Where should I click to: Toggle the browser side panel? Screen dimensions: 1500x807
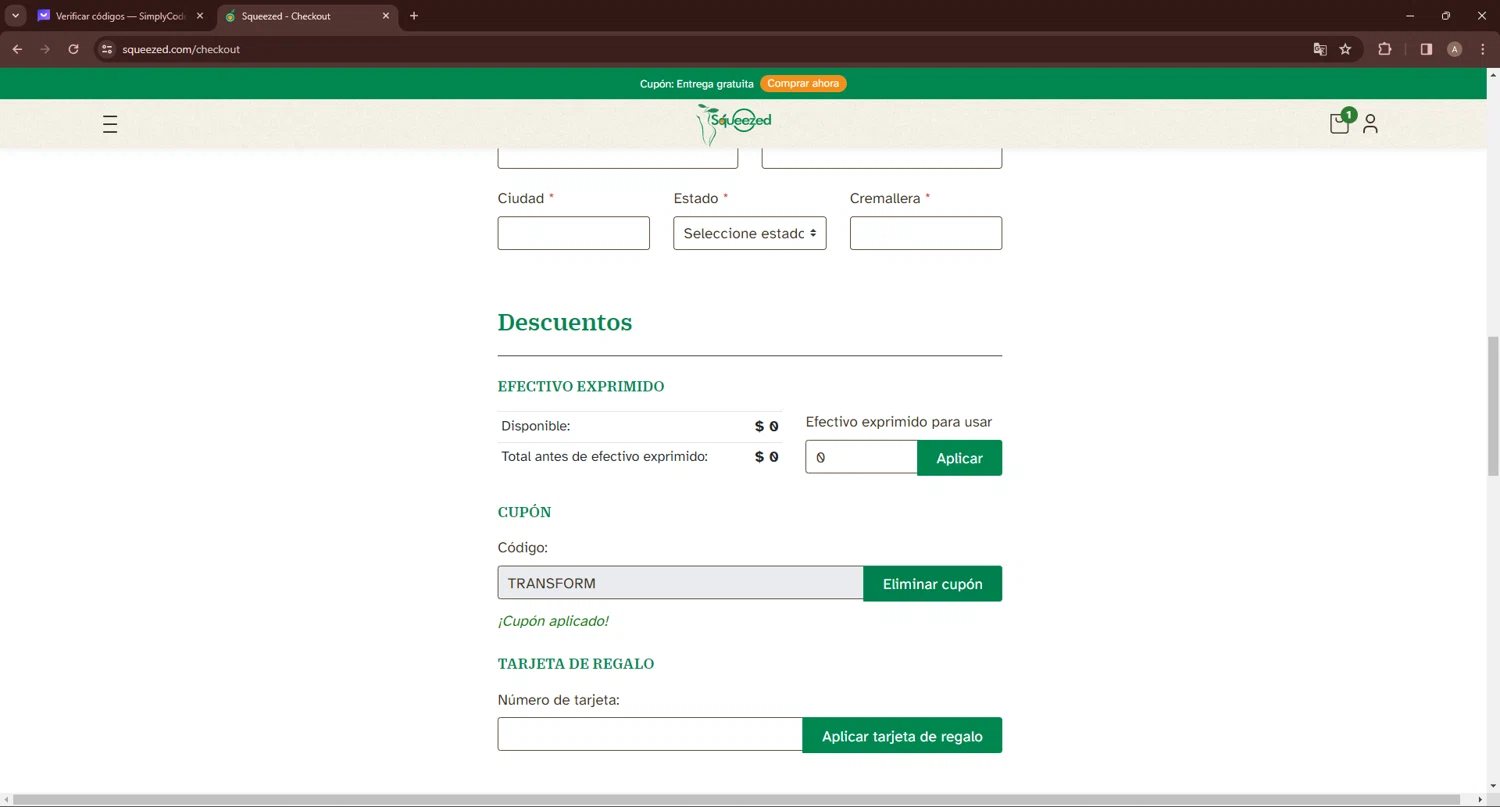(x=1426, y=49)
